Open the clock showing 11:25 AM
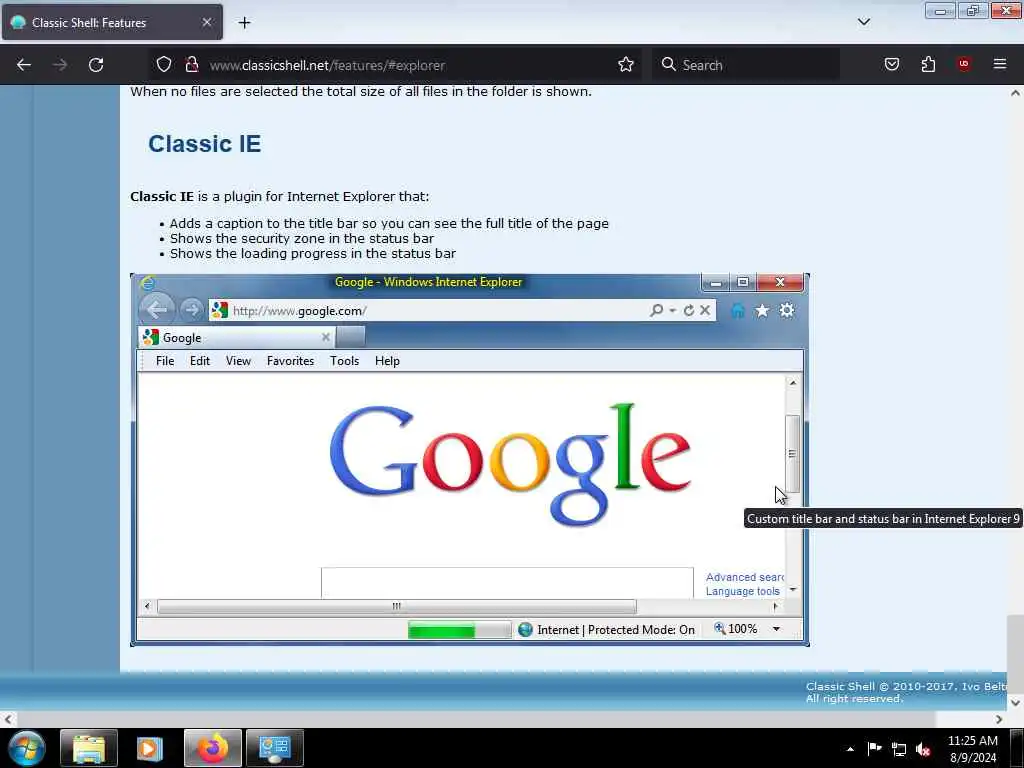The height and width of the screenshot is (768, 1024). 972,749
